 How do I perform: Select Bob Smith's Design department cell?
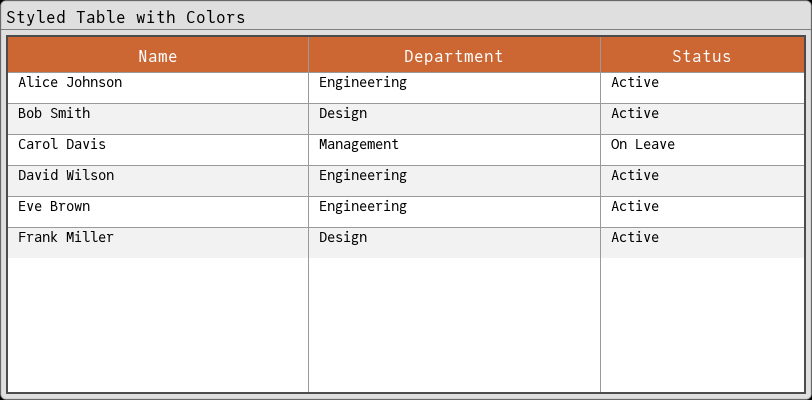point(343,114)
